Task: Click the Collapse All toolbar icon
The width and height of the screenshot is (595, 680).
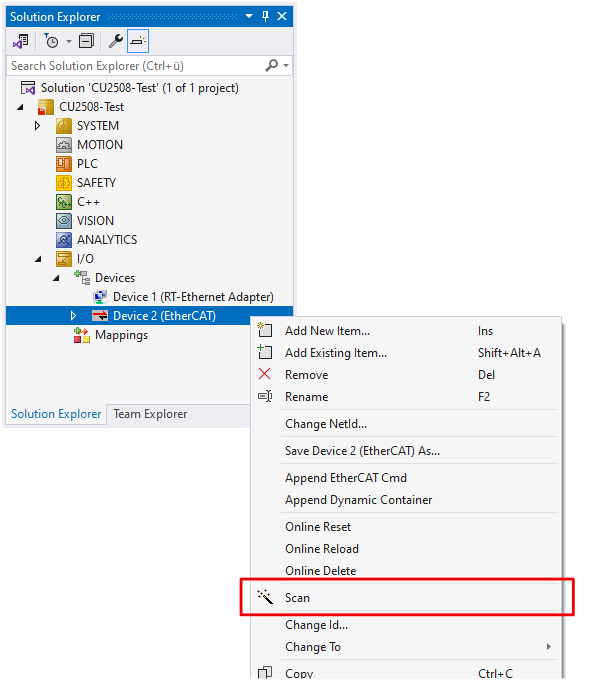Action: [86, 41]
